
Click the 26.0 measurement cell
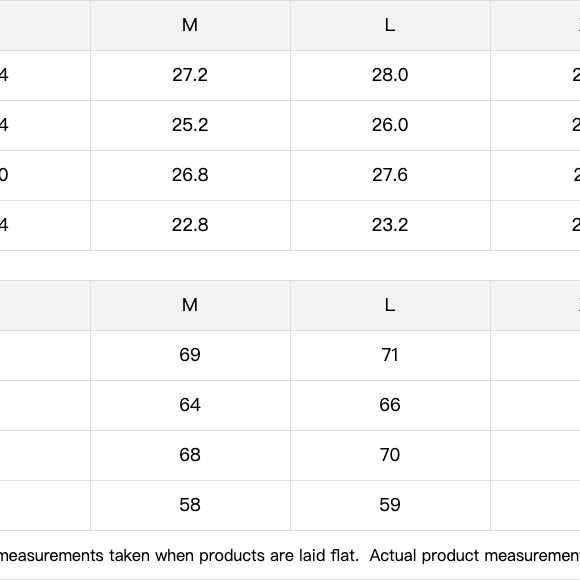[x=390, y=125]
